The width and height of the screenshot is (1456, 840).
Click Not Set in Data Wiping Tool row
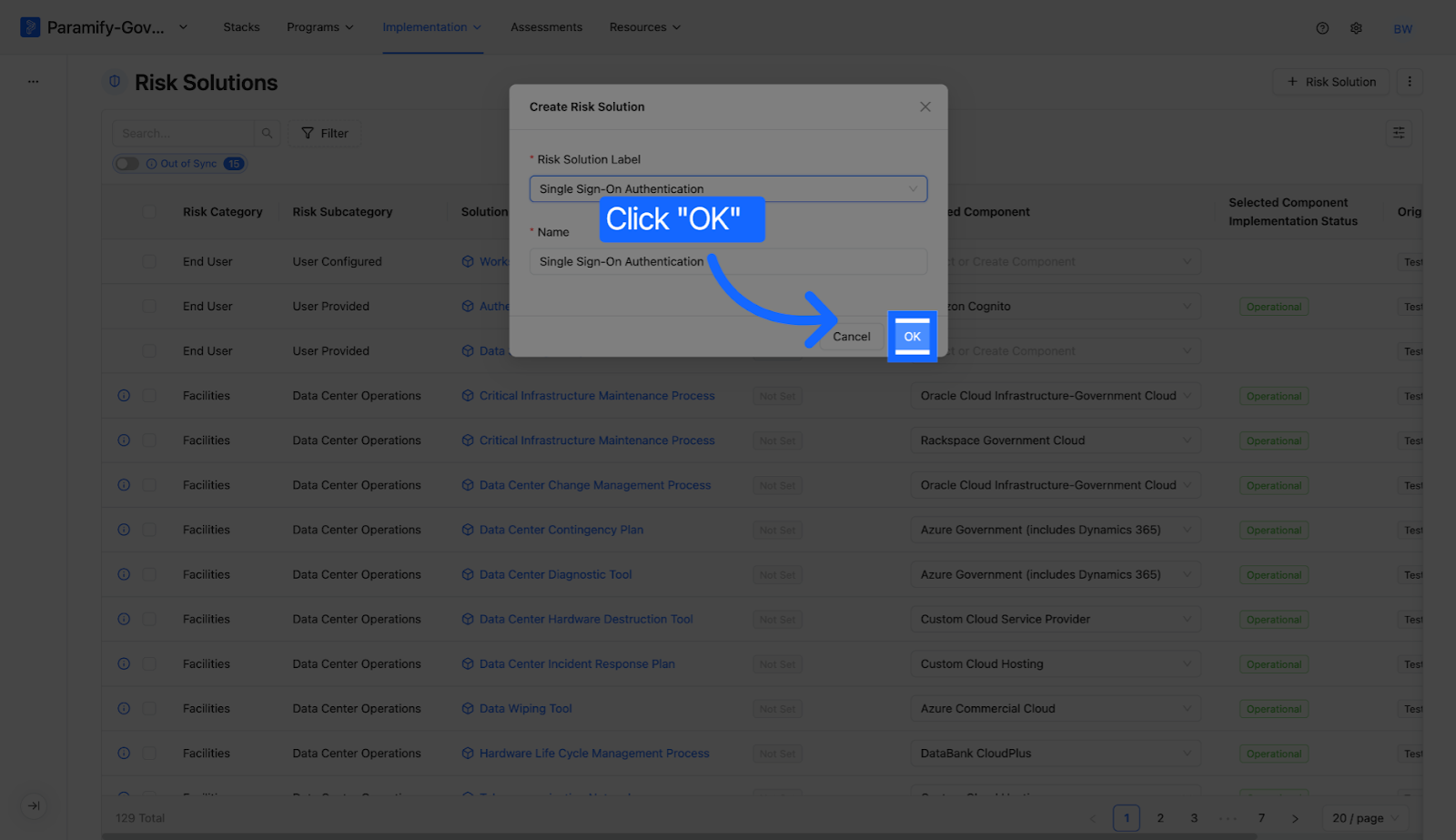click(x=777, y=709)
